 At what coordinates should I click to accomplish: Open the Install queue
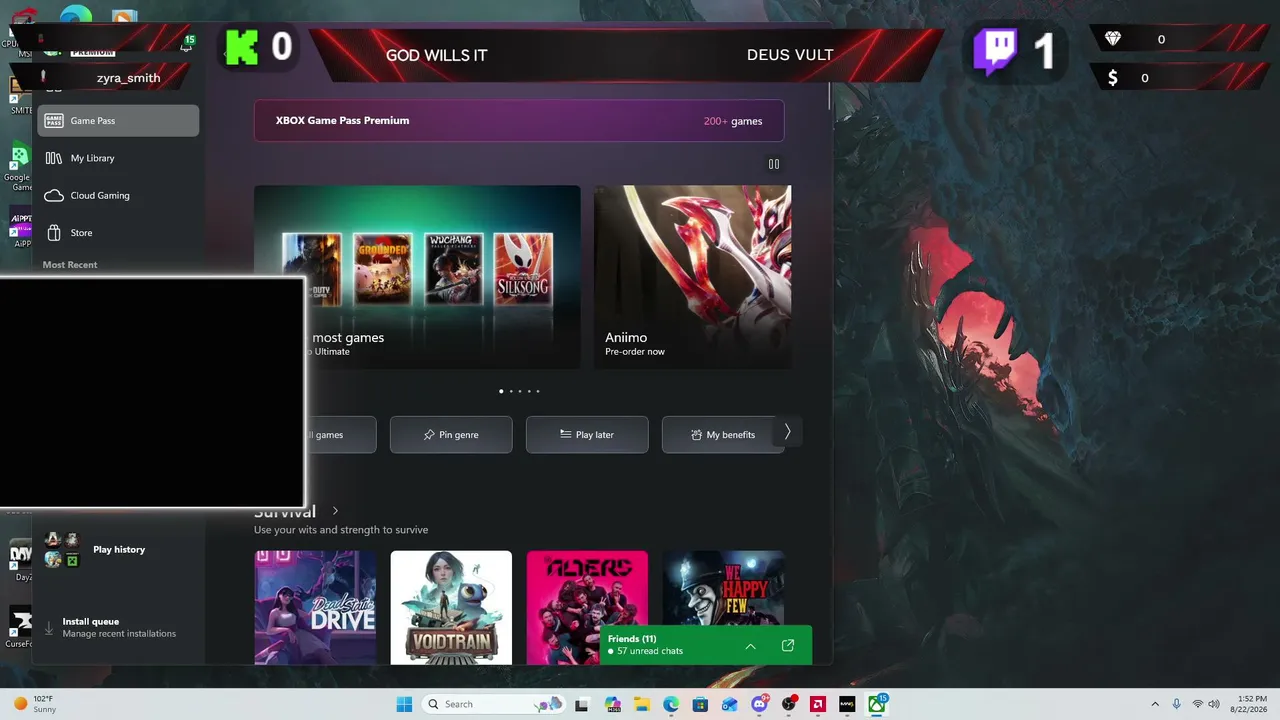click(x=118, y=628)
